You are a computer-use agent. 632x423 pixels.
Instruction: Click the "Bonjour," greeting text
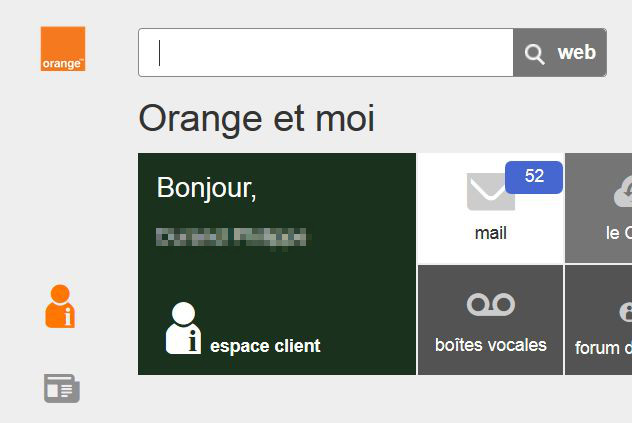point(207,188)
